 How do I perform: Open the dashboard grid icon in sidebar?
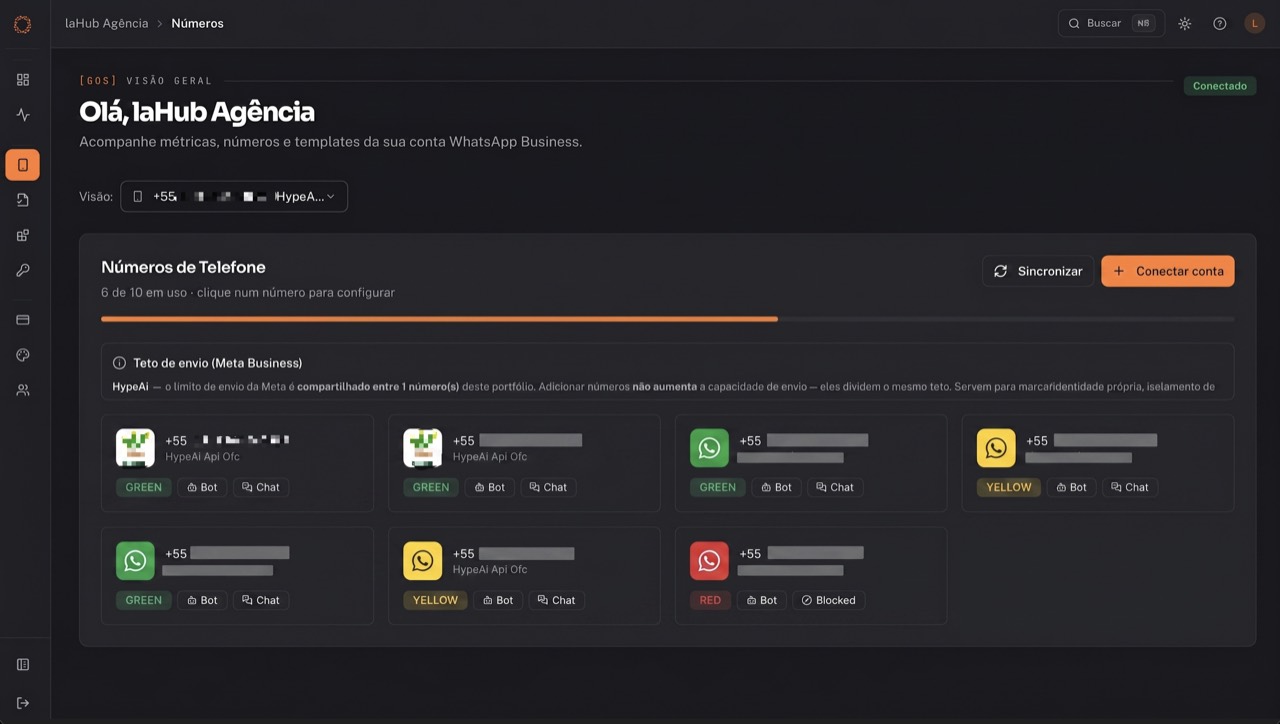coord(23,80)
